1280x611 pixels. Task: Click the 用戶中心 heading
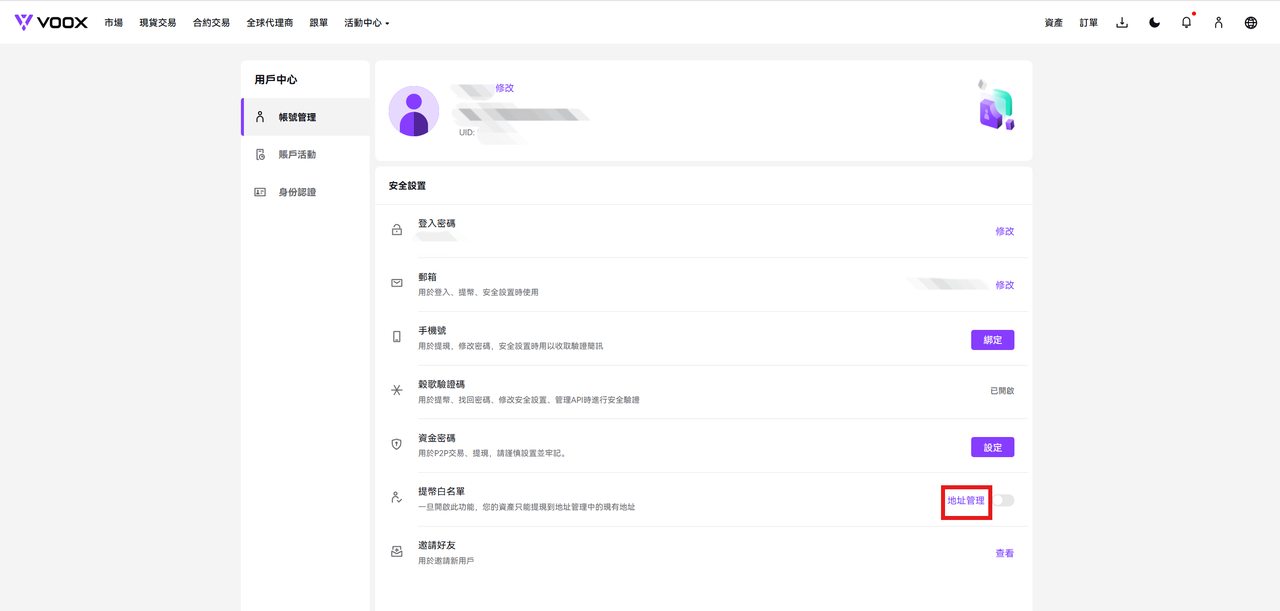coord(275,79)
